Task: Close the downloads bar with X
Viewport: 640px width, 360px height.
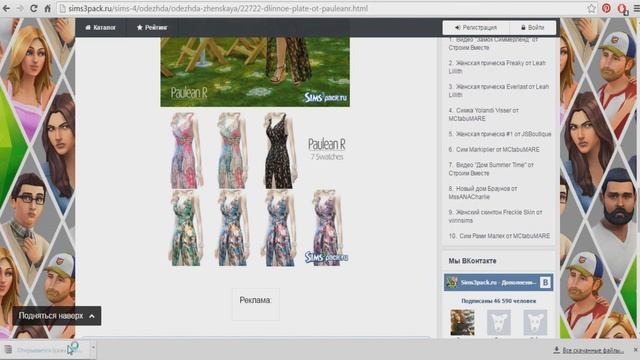Action: point(636,350)
